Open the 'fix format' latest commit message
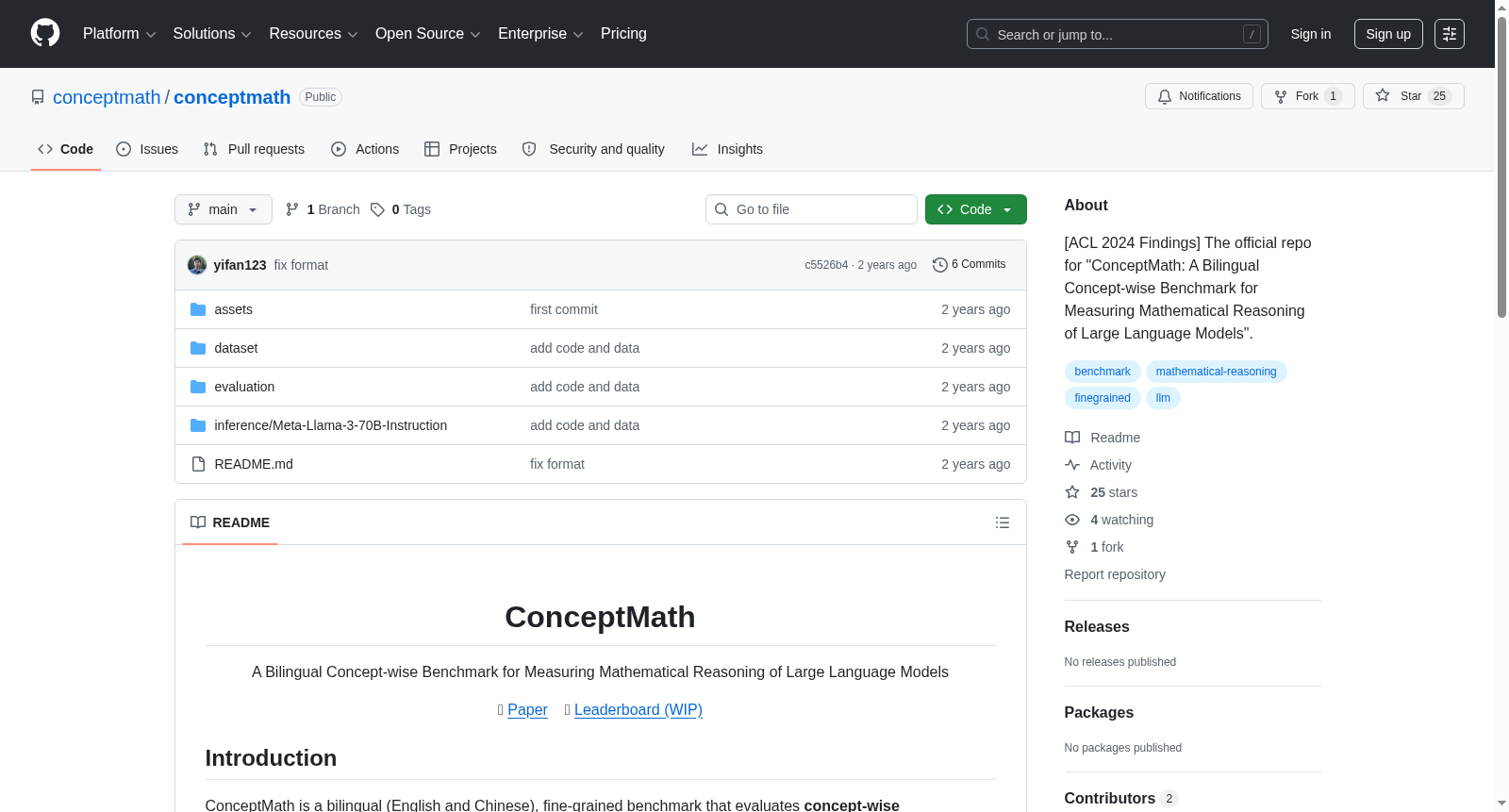Viewport: 1509px width, 812px height. pyautogui.click(x=301, y=265)
